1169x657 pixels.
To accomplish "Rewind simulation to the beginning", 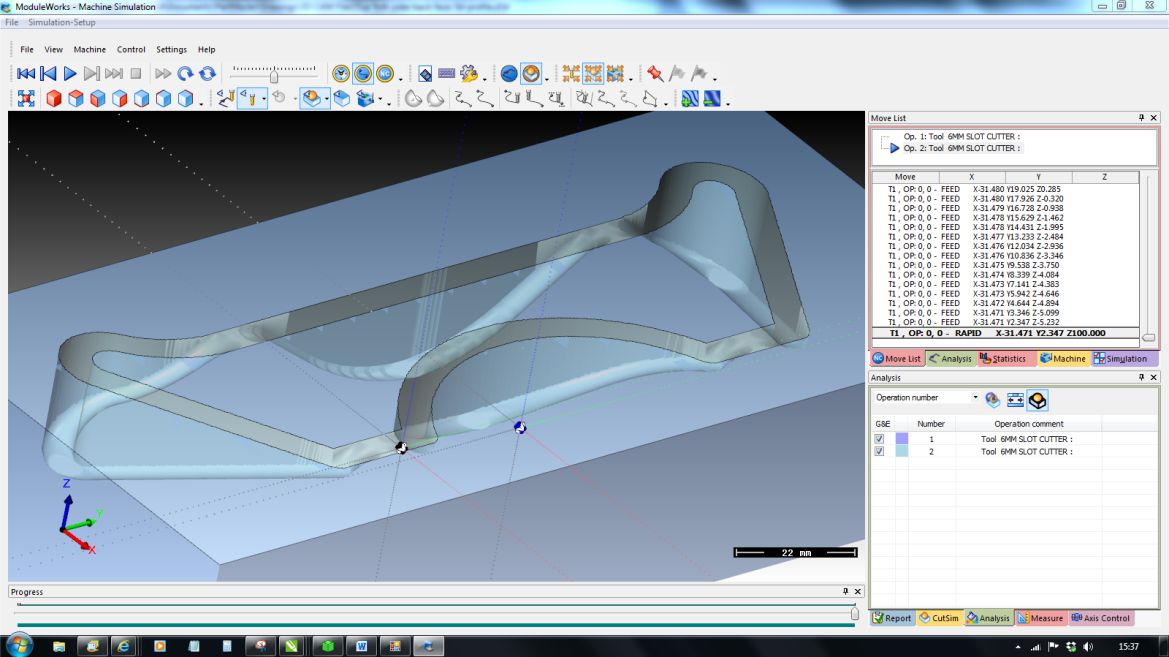I will click(25, 72).
